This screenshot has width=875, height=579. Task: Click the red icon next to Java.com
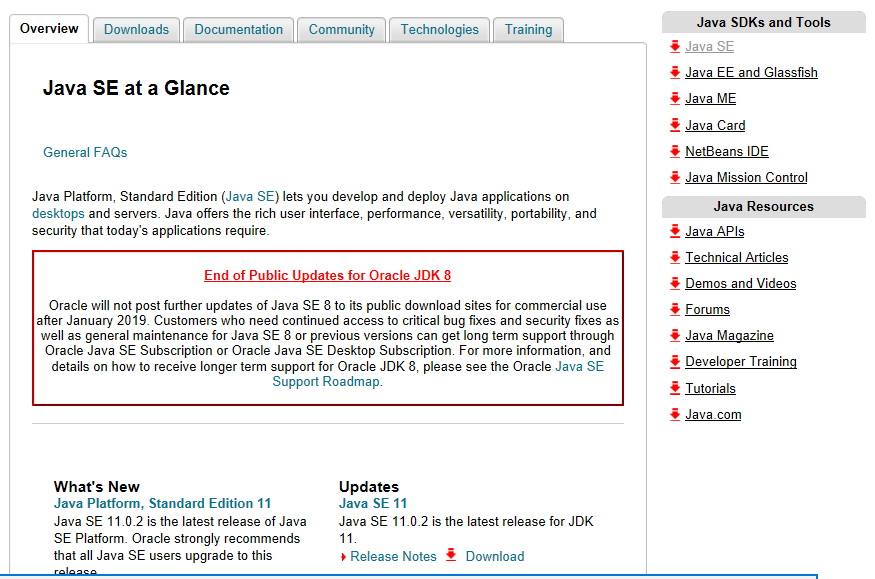click(675, 414)
